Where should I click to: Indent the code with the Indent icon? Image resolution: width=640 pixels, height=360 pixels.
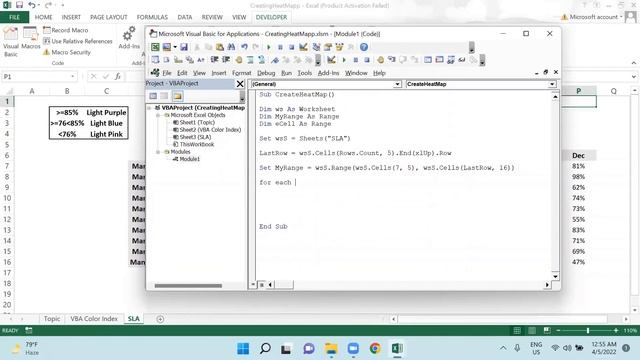tap(214, 60)
